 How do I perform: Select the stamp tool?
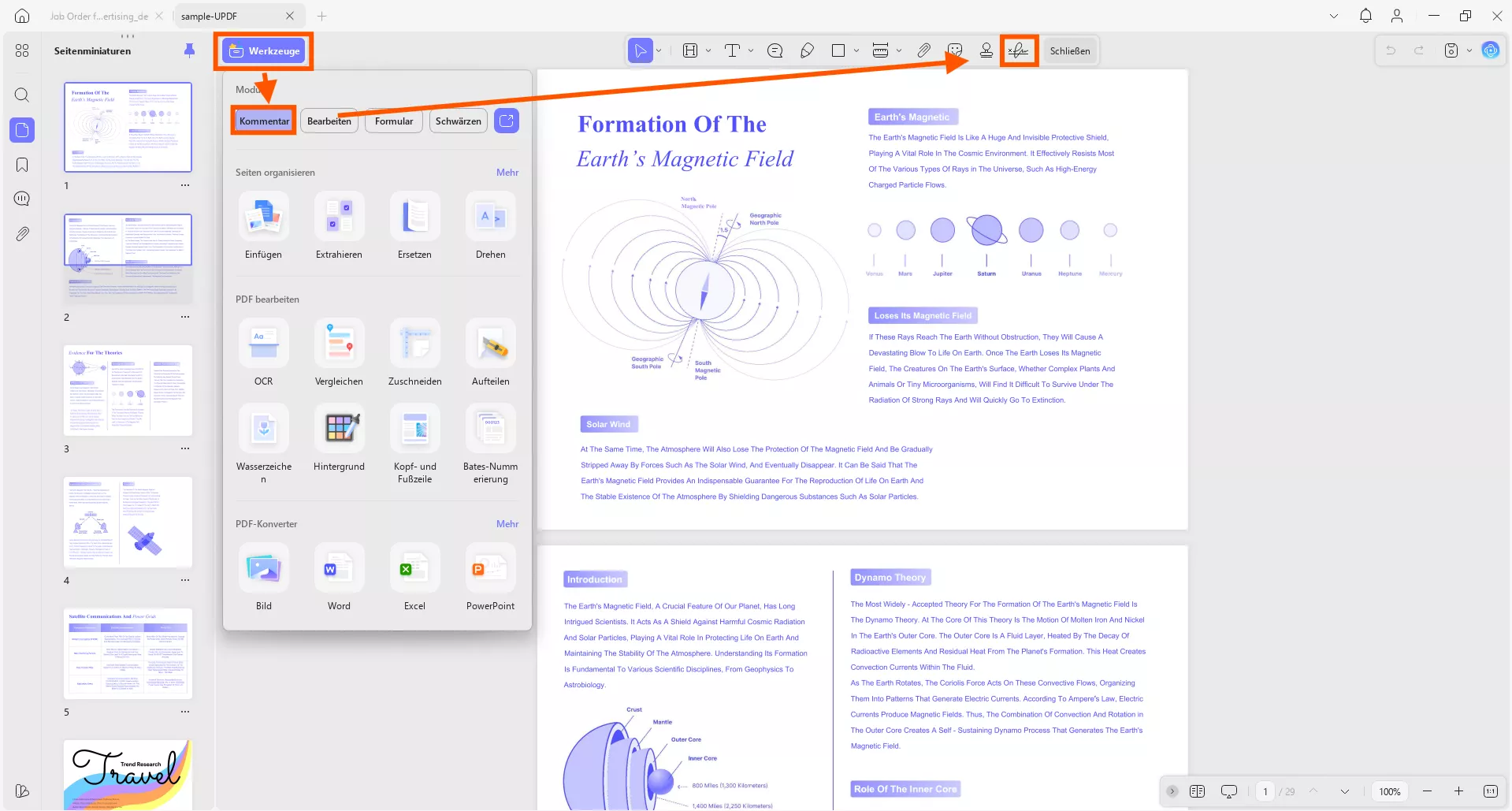coord(986,51)
